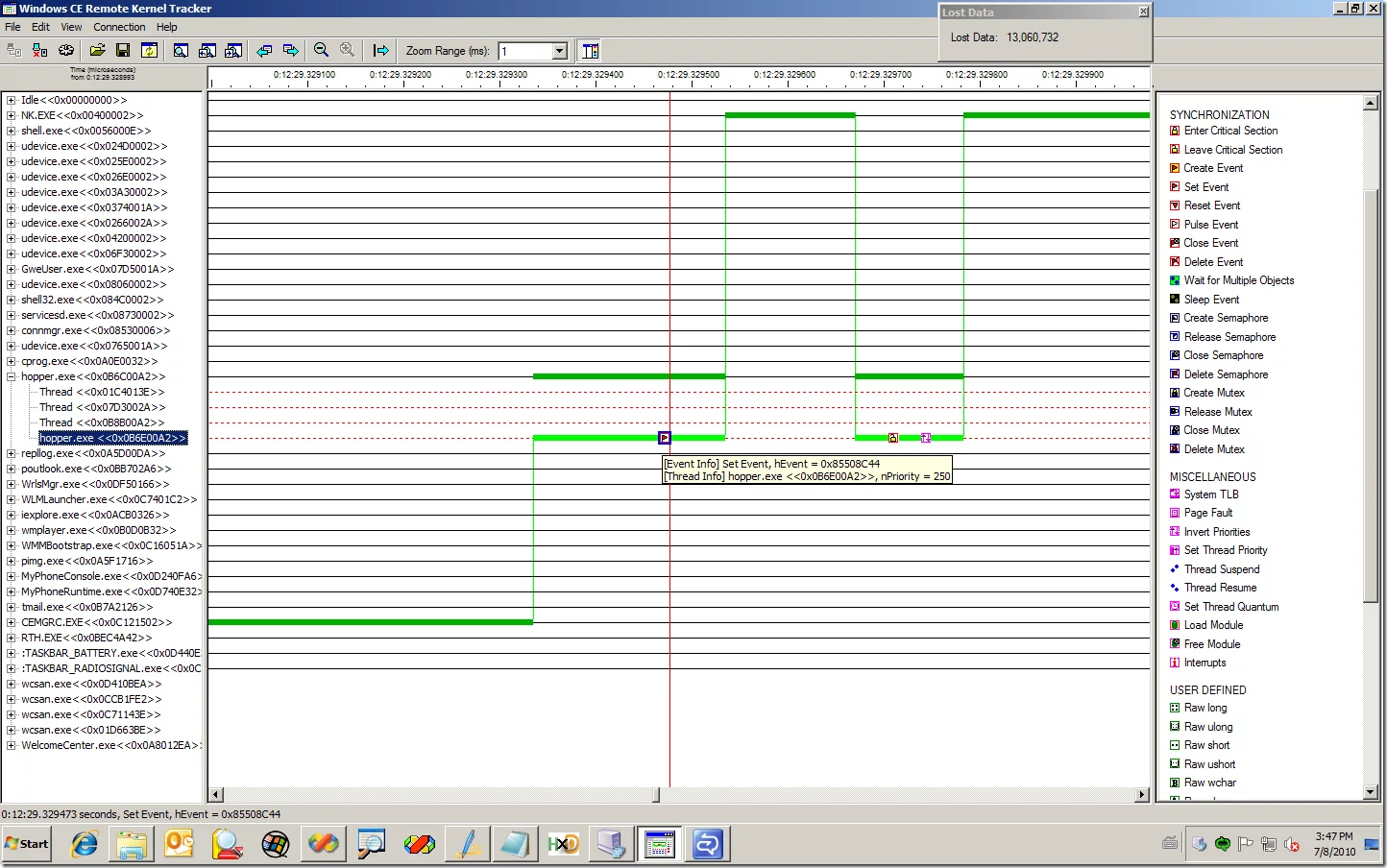
Task: Click the right-pointing cyan arrow toolbar icon
Action: coord(290,51)
